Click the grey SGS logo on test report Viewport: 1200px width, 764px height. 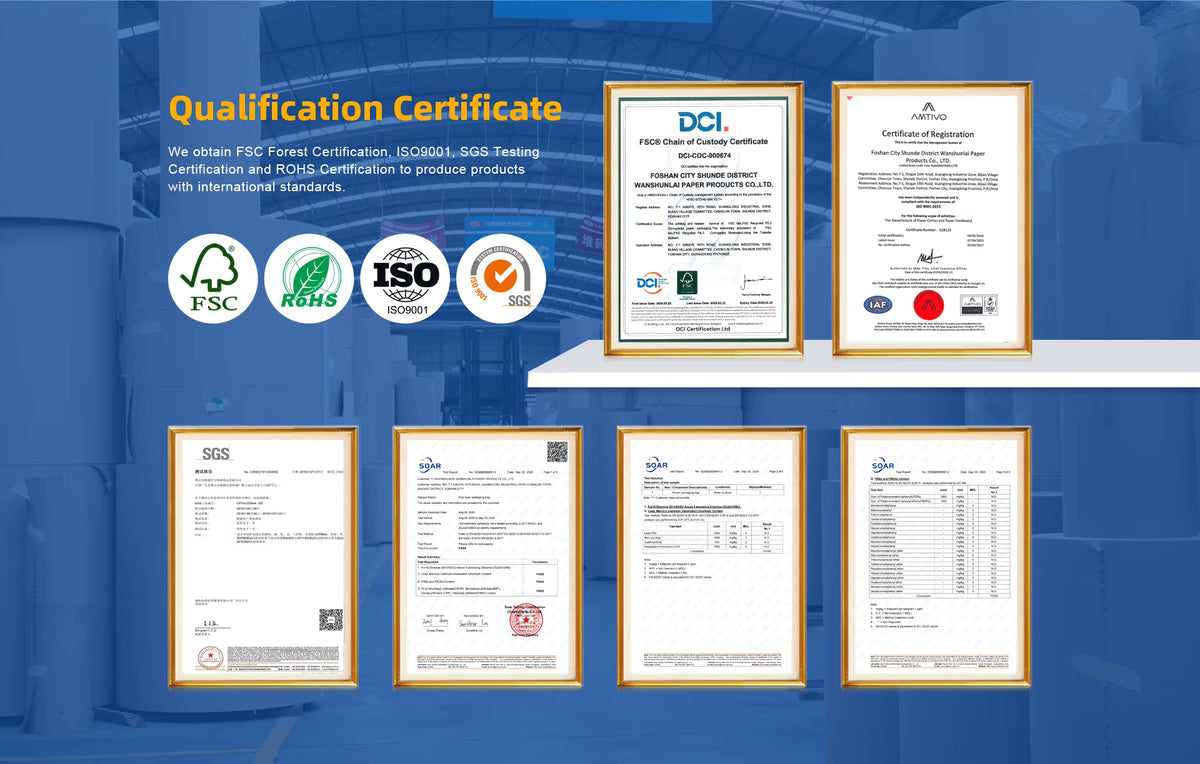coord(215,454)
